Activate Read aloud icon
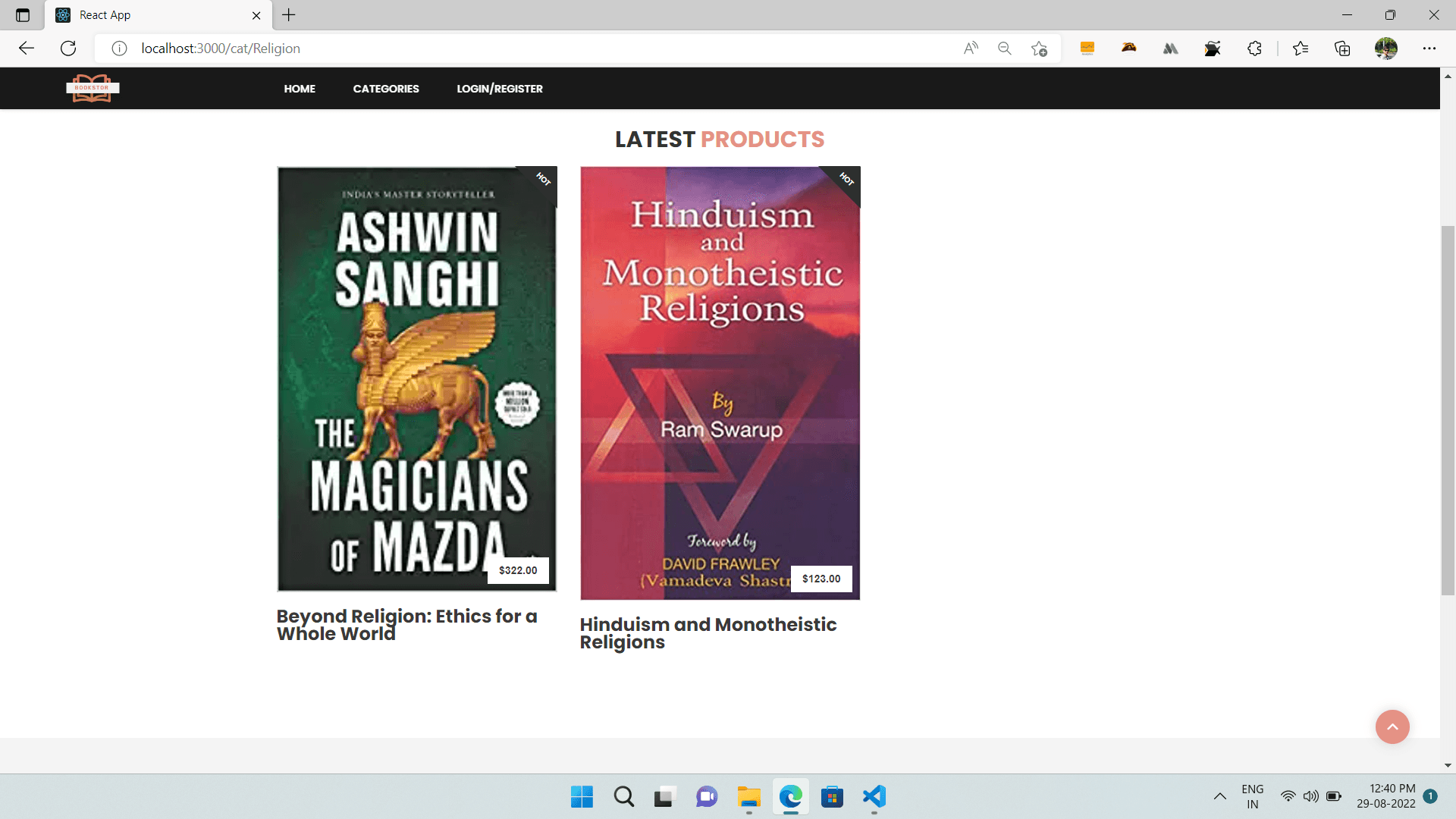Screen dimensions: 1456x819 click(x=971, y=49)
